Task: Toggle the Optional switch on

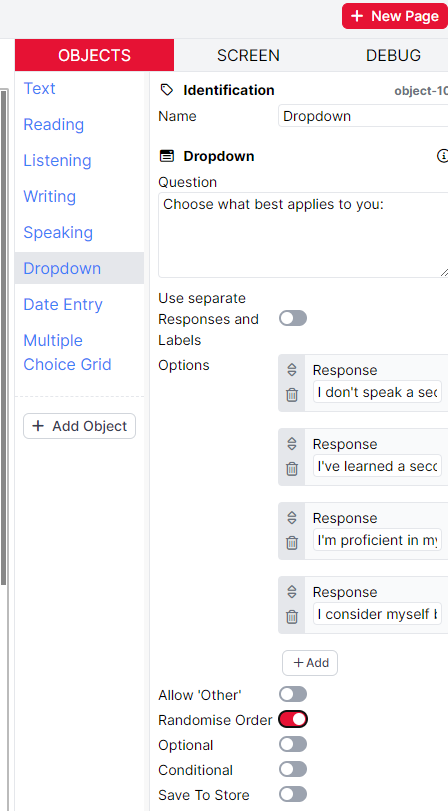Action: (x=293, y=744)
